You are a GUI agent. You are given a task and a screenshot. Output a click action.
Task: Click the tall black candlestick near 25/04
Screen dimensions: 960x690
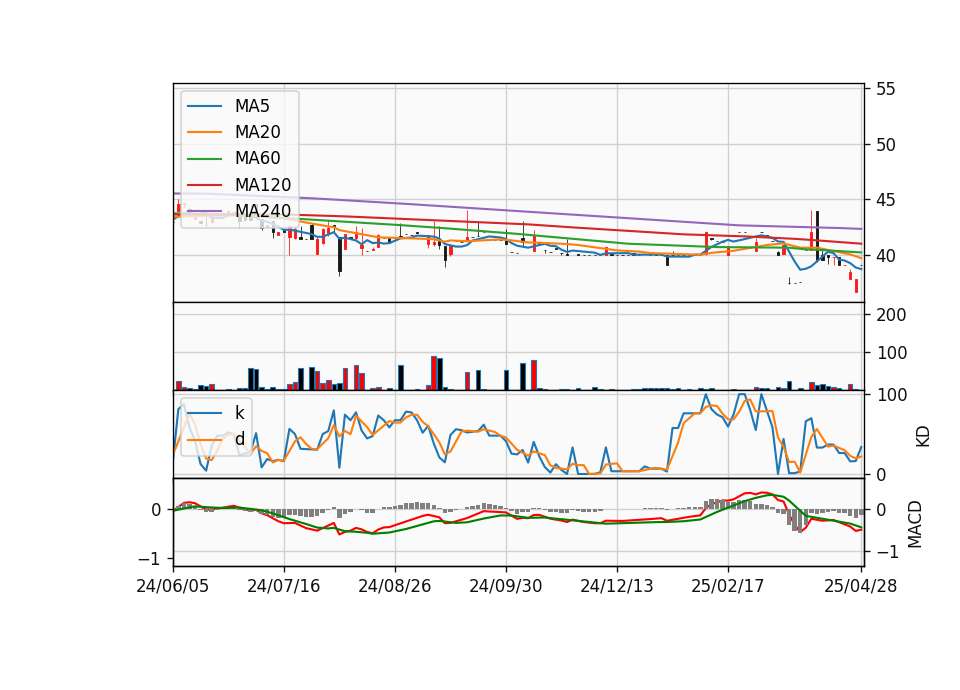(x=817, y=236)
